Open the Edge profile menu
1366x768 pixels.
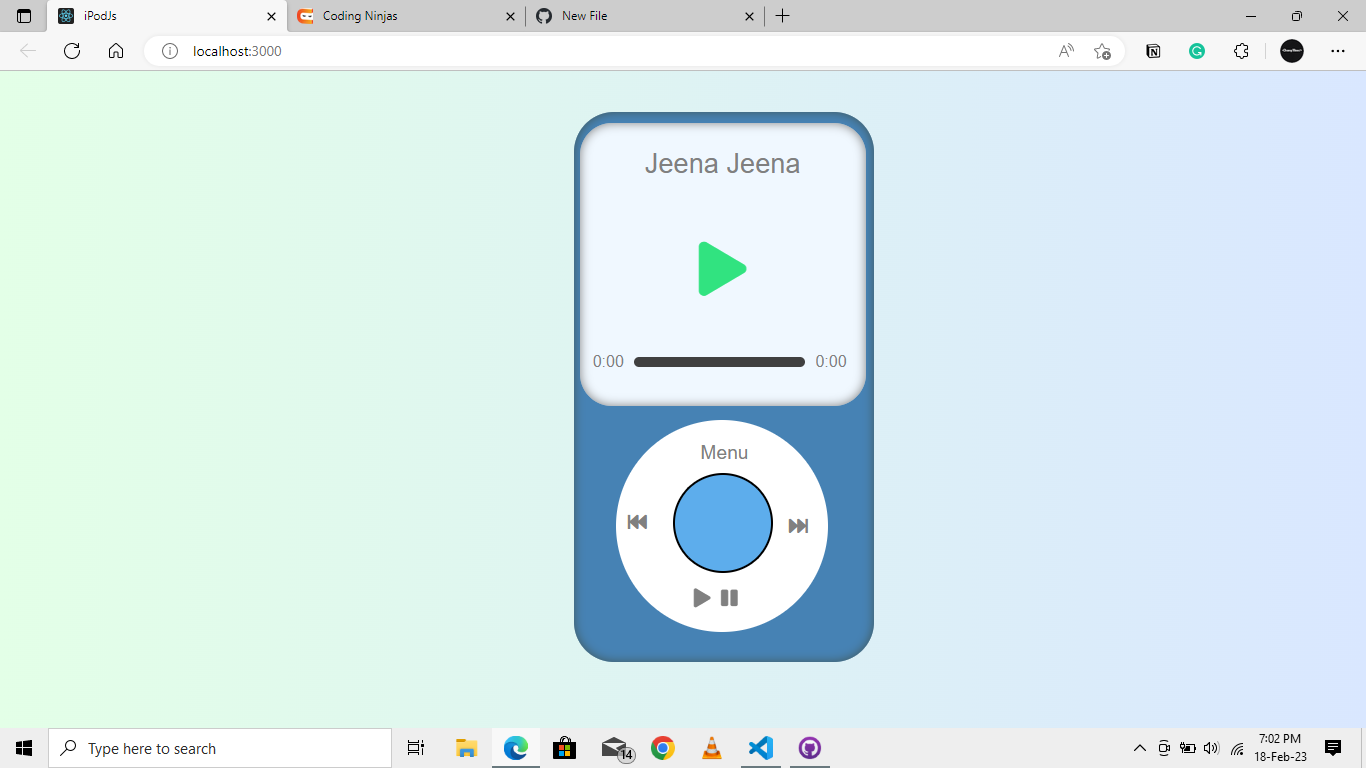[1291, 51]
